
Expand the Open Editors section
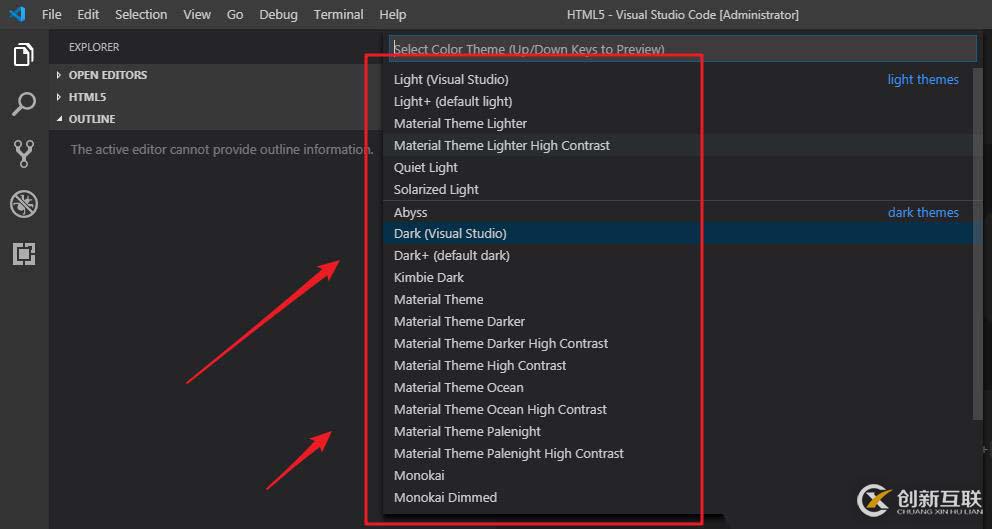pos(215,75)
